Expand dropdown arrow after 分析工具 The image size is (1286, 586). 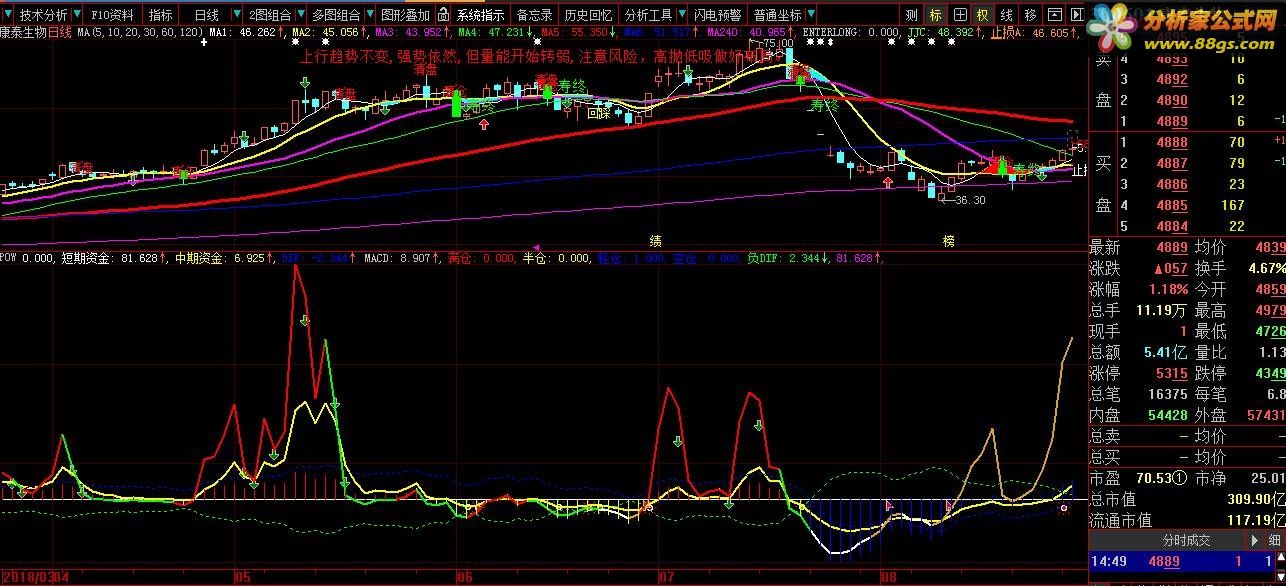681,15
